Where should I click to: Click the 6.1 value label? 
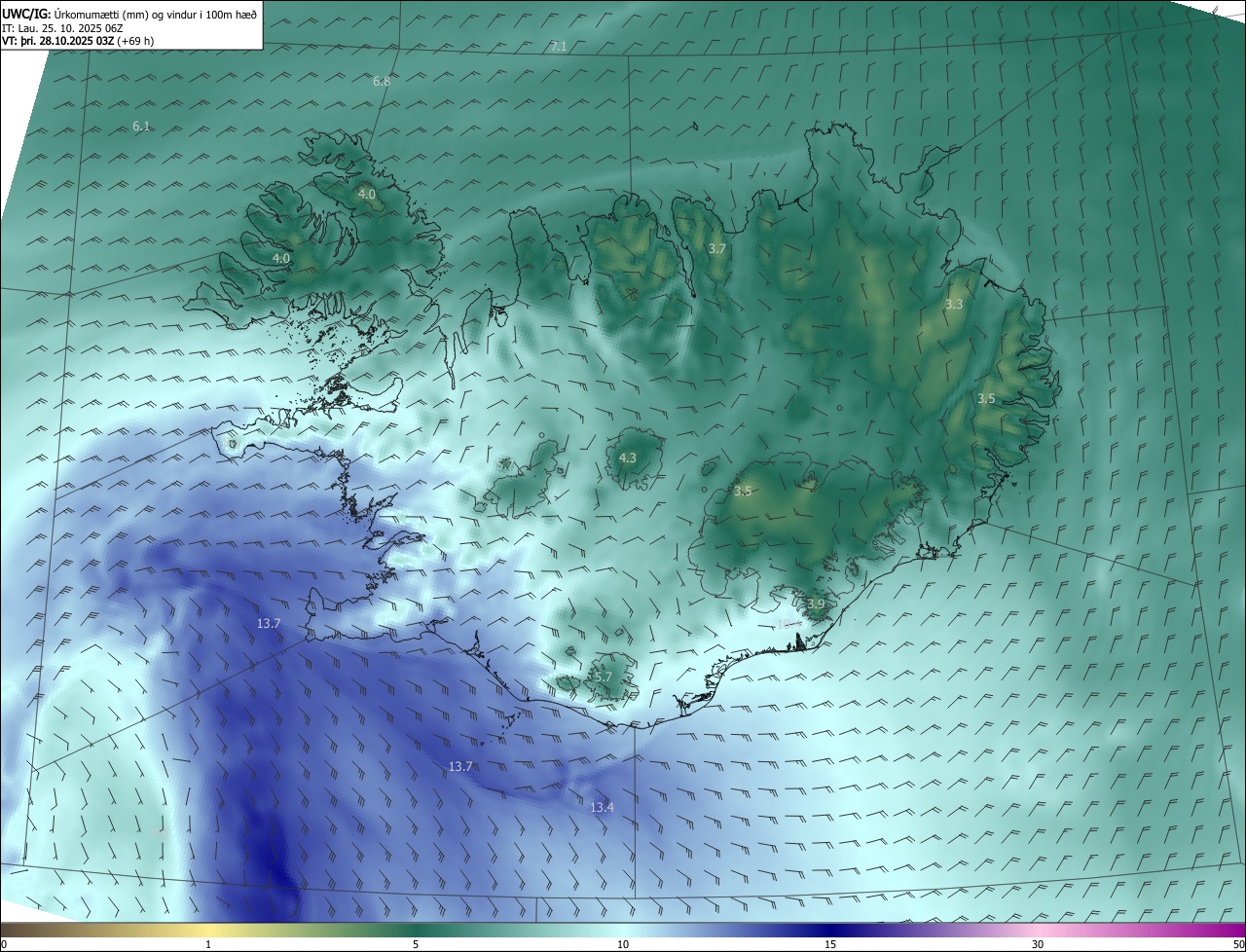tap(141, 127)
